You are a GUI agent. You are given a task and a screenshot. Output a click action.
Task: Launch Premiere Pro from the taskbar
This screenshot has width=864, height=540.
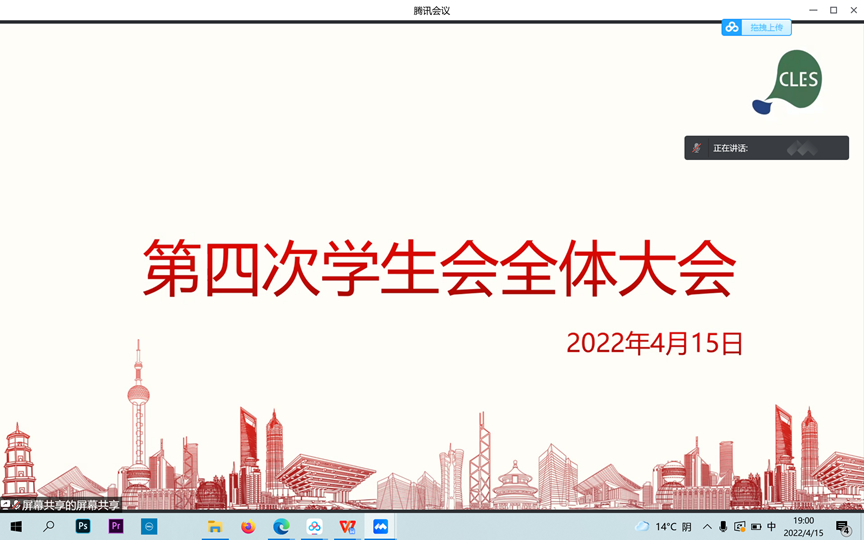coord(116,526)
